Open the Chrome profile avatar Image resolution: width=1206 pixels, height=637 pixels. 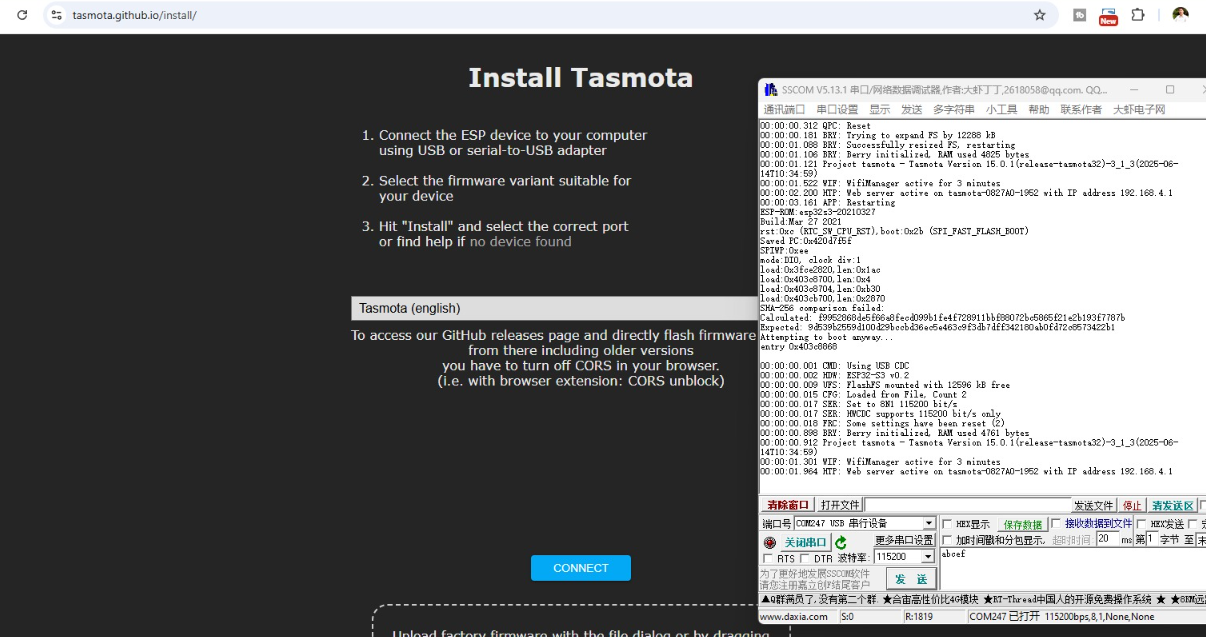tap(1180, 15)
